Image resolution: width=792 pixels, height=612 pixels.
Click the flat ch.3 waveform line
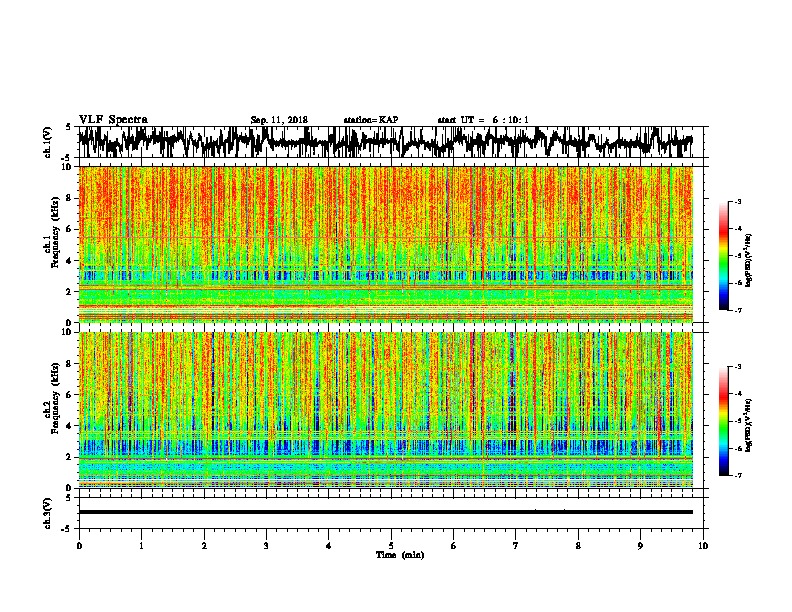click(385, 512)
